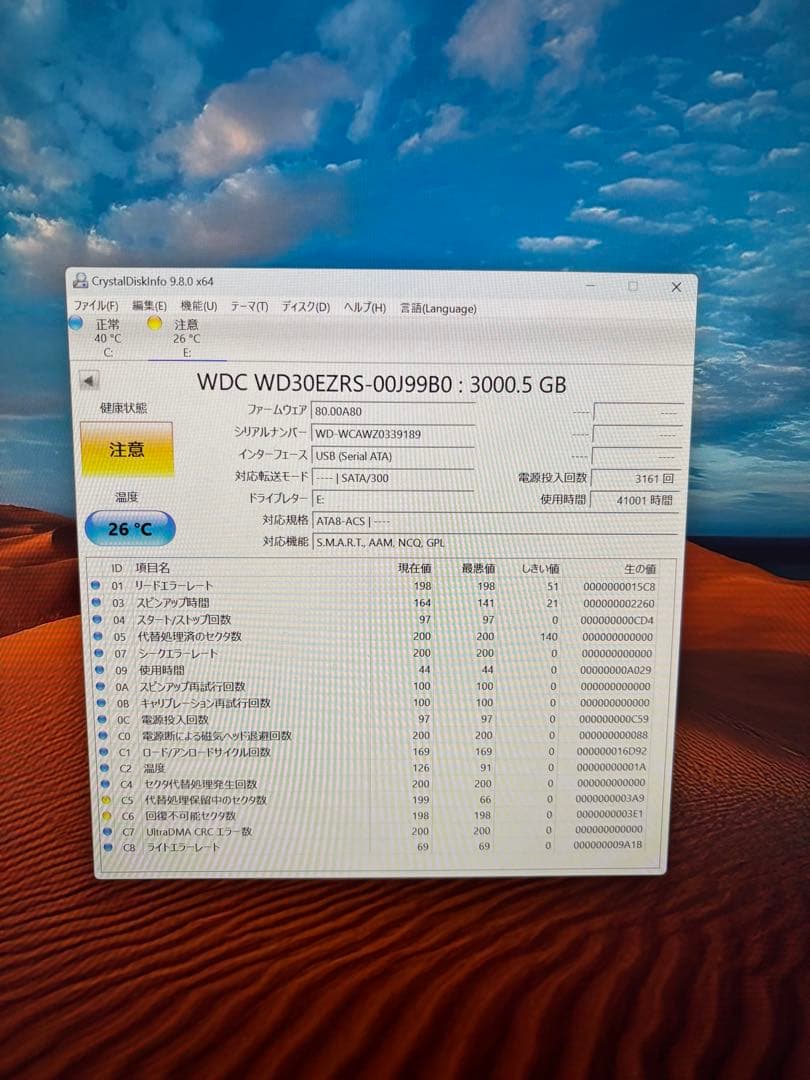810x1080 pixels.
Task: Click status dot for C4 セクタ代替処理発生回数
Action: click(x=105, y=783)
